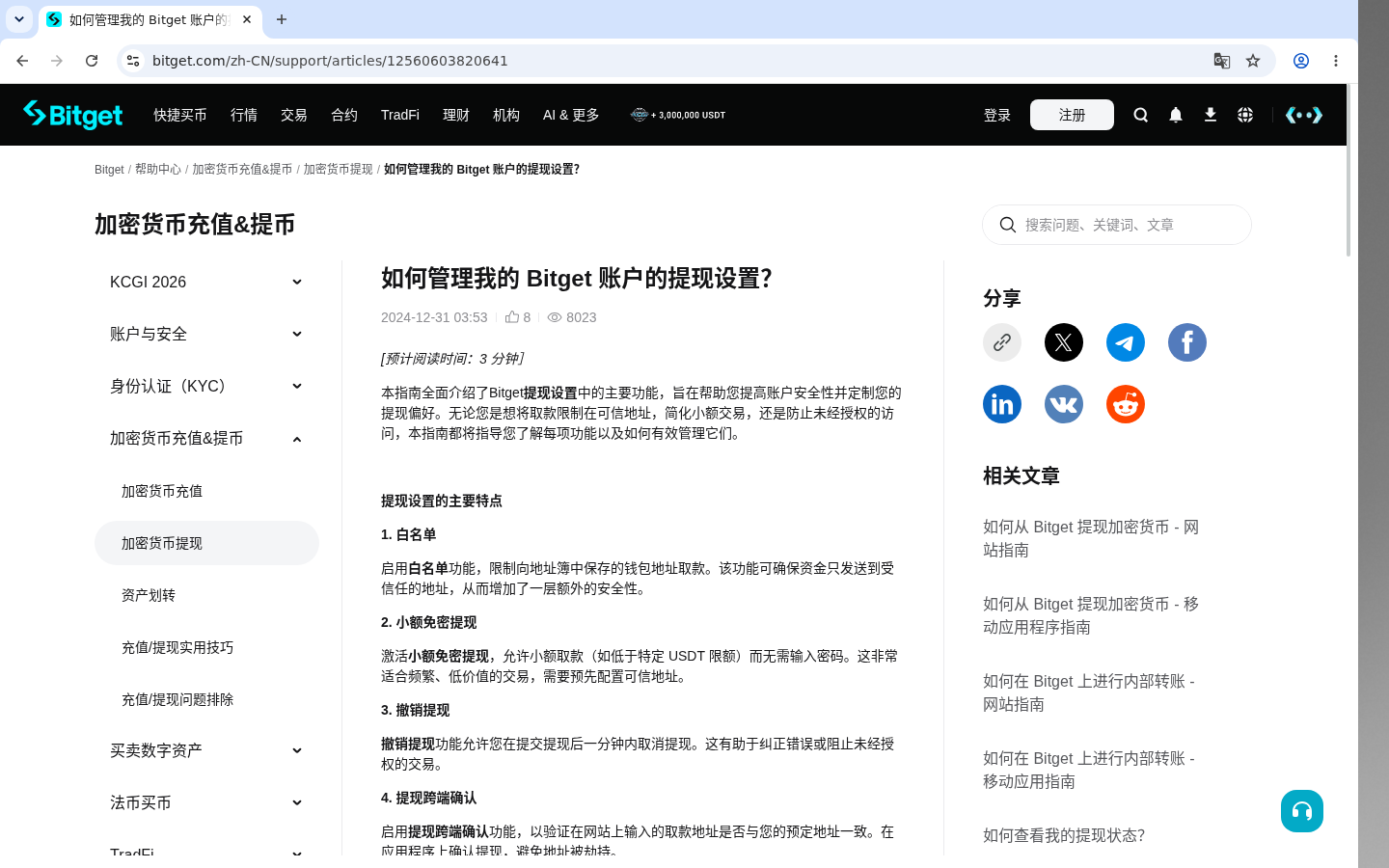Go to 加密货币提现 breadcrumb link
This screenshot has height=868, width=1389.
point(338,169)
